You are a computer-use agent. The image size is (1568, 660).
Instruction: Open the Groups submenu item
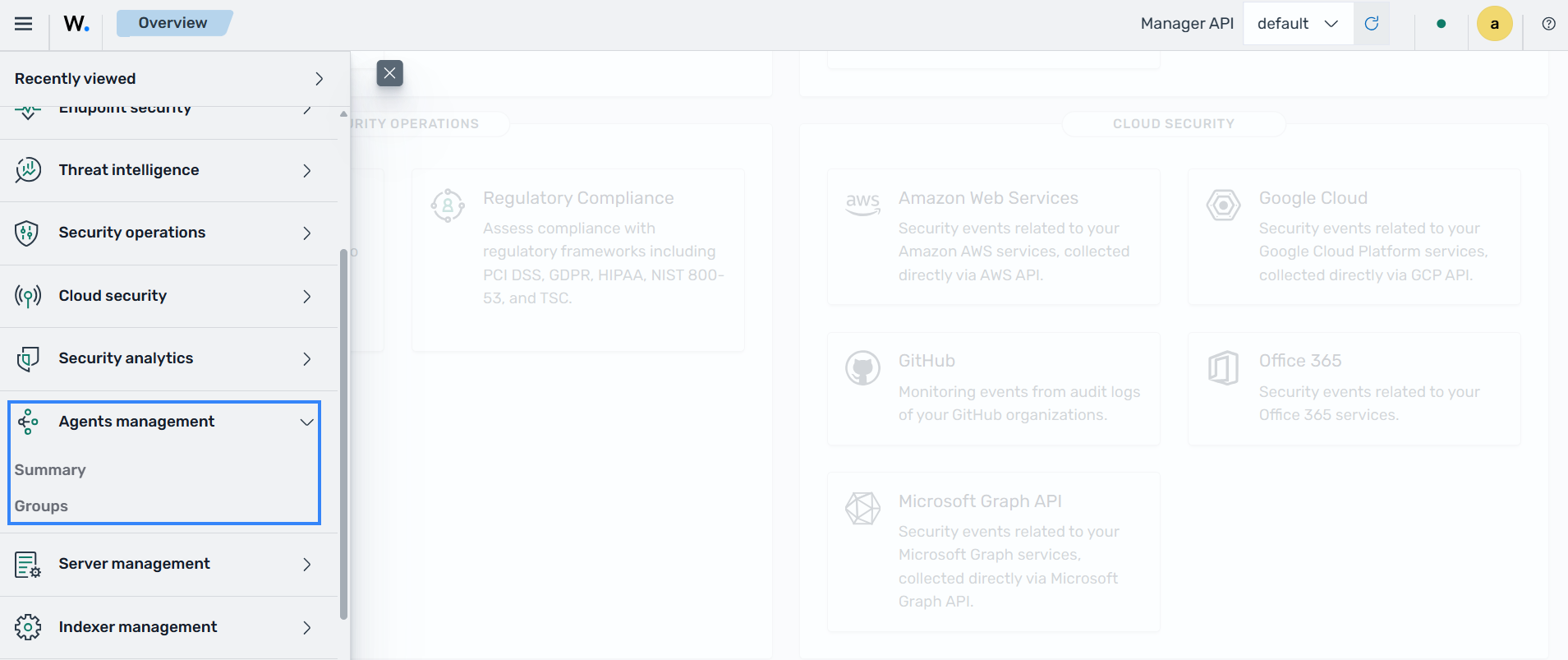pos(41,506)
